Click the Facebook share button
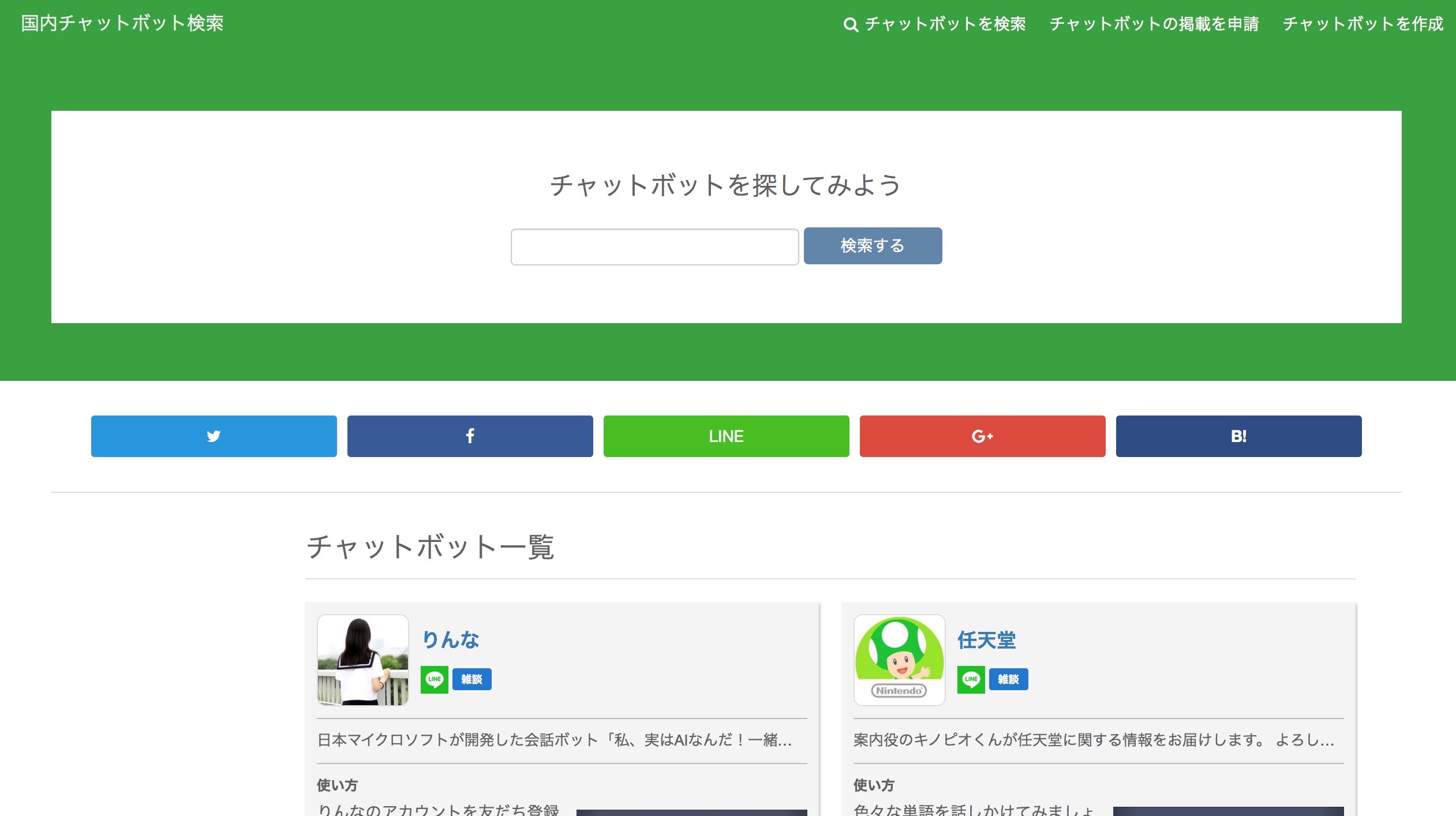Screen dimensions: 1456x816 [x=470, y=436]
